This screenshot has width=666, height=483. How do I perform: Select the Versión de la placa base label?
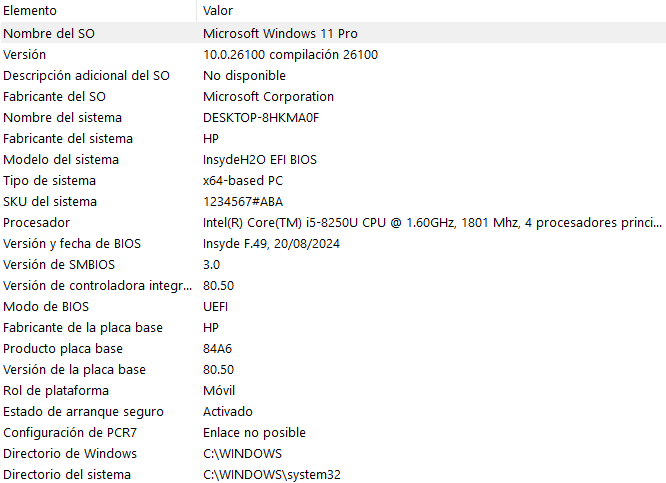(x=74, y=370)
